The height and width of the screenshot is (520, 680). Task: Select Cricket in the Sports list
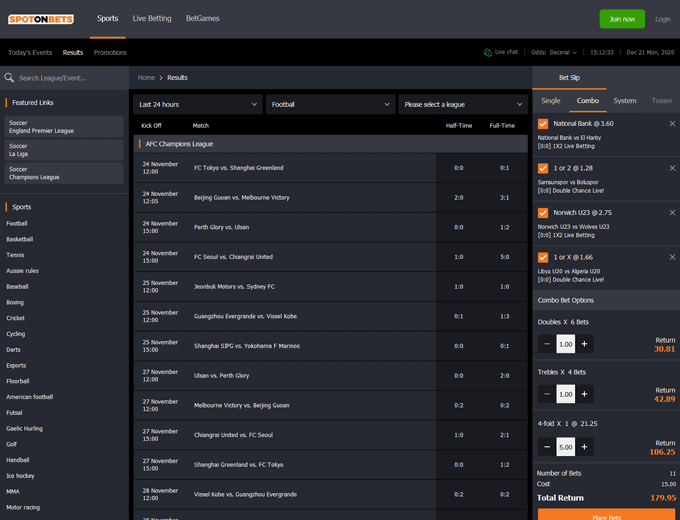coord(16,318)
